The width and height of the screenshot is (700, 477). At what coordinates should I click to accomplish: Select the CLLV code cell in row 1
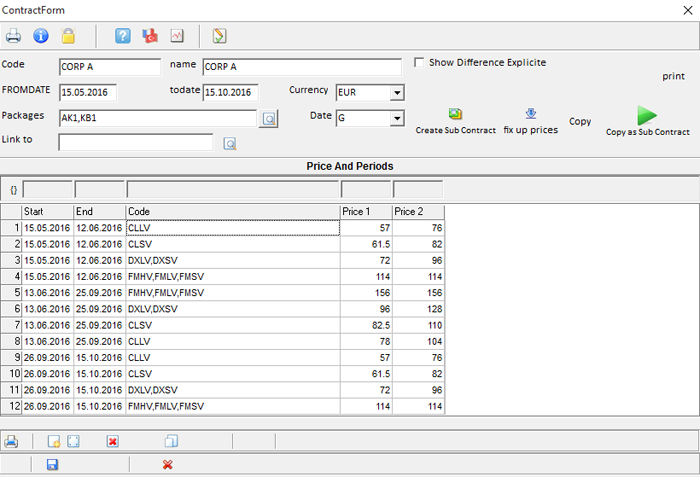click(x=233, y=228)
